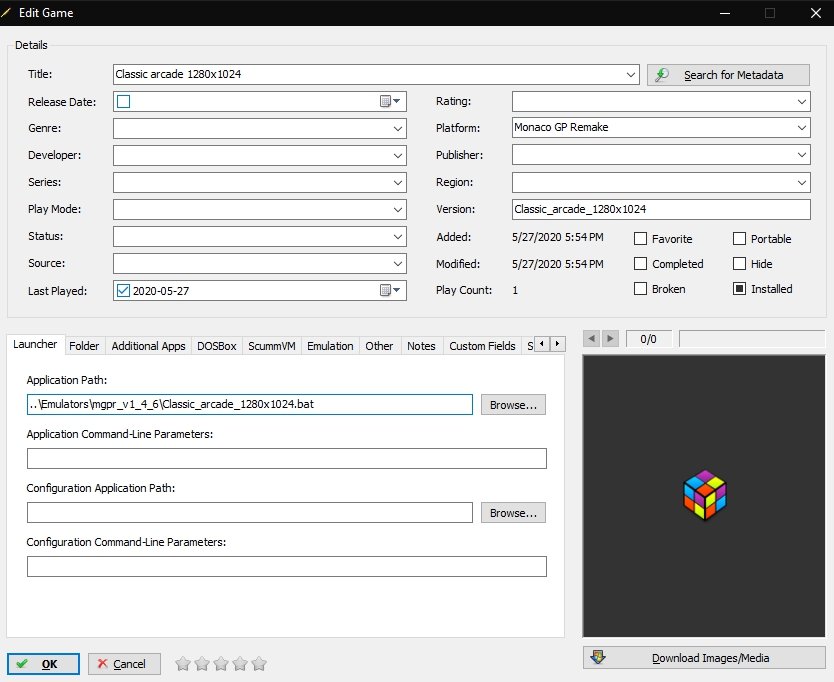834x682 pixels.
Task: Expand the Series dropdown
Action: click(397, 182)
